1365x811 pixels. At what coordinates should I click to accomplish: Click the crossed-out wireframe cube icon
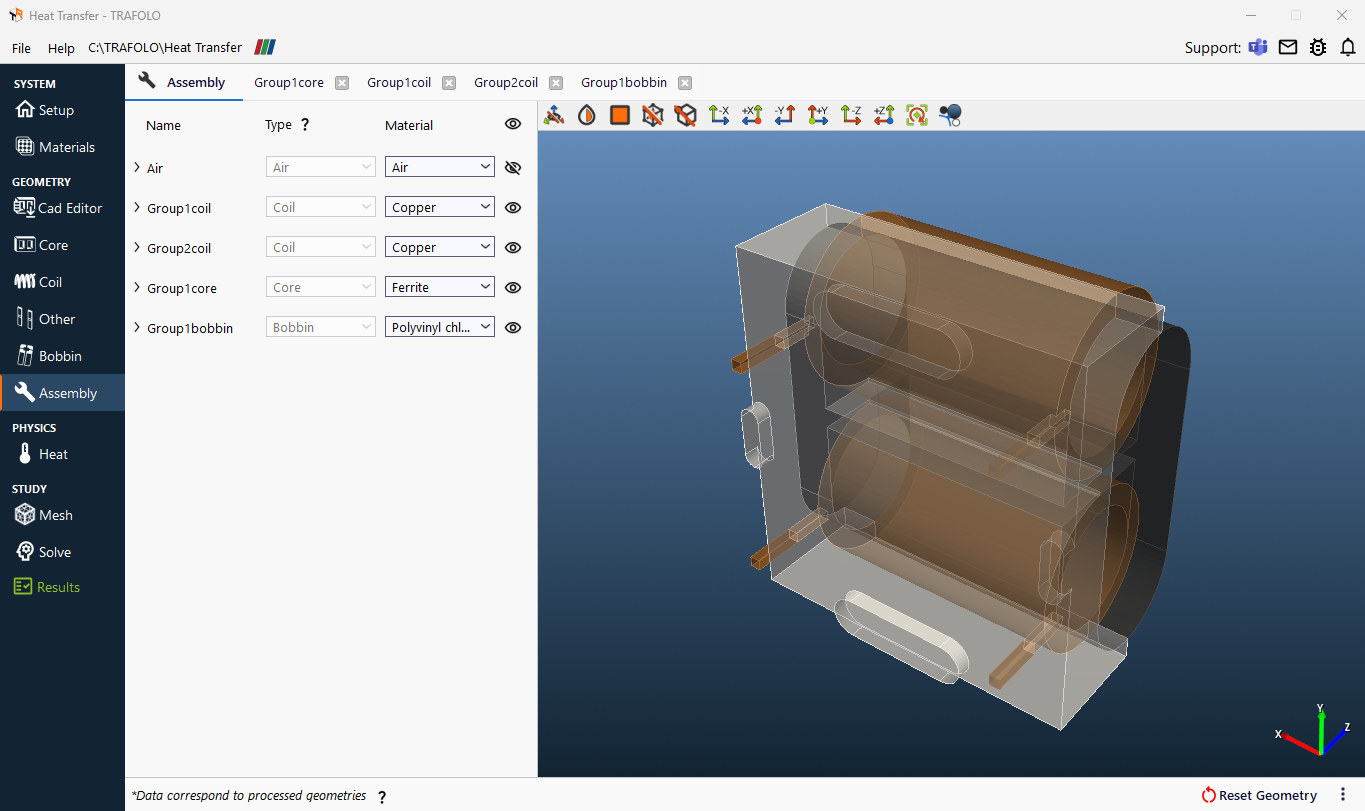(653, 115)
